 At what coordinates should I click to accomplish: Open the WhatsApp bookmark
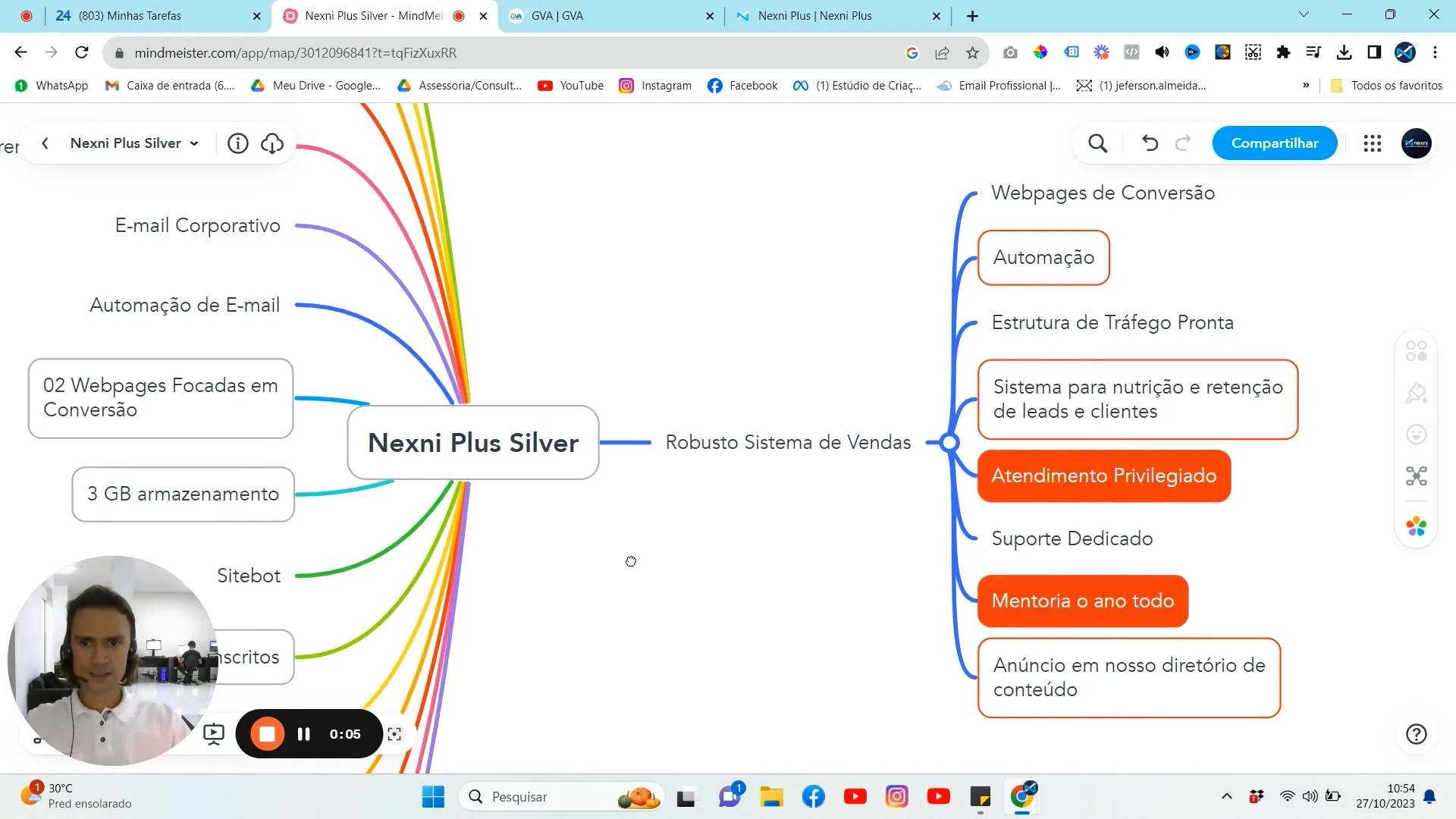coord(52,86)
